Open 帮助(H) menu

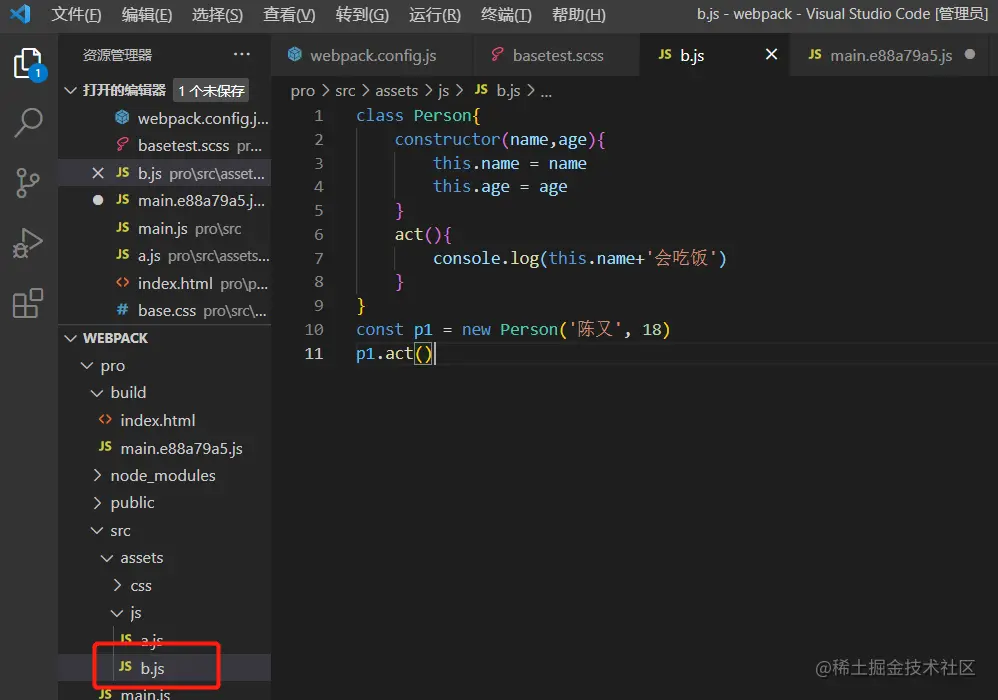coord(579,14)
